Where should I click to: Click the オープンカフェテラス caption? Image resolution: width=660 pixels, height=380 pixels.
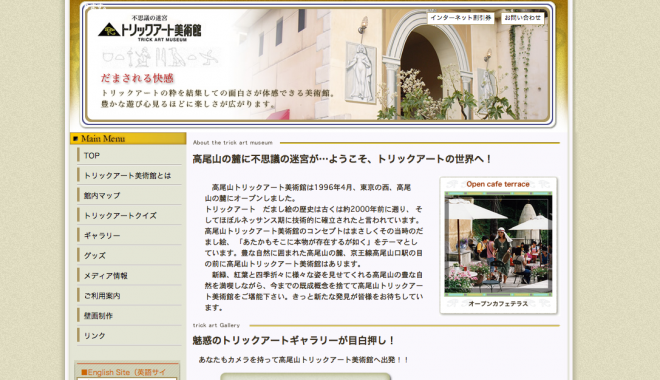click(498, 304)
